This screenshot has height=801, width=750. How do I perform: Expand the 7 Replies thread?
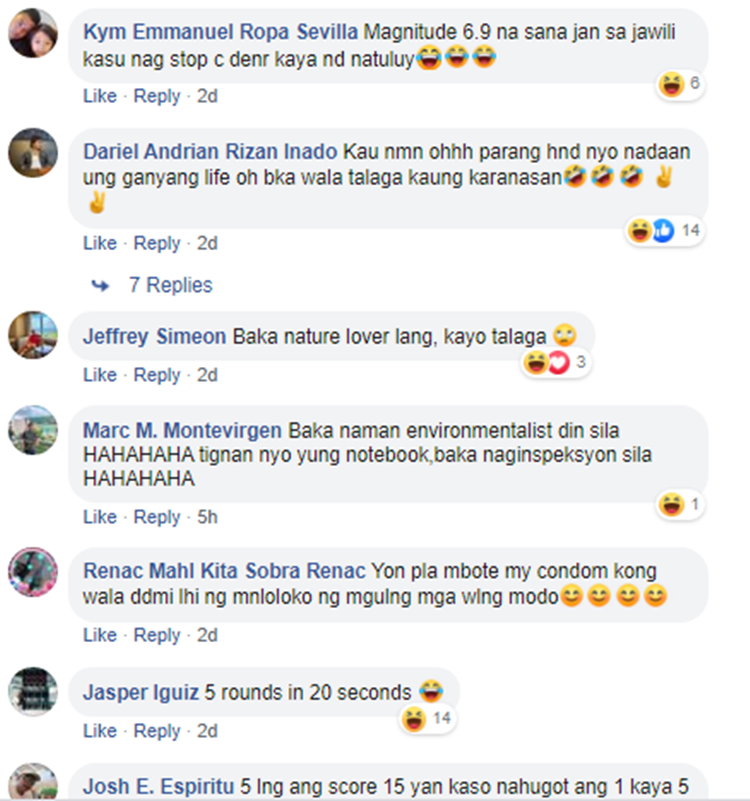coord(171,285)
